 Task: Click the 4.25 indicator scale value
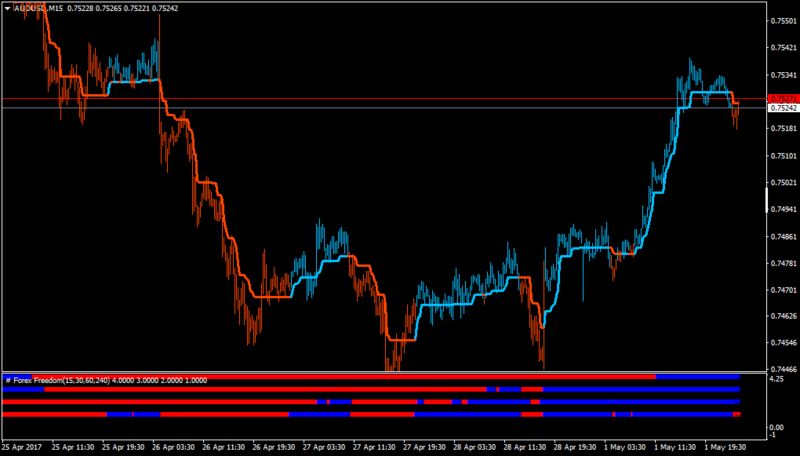776,379
